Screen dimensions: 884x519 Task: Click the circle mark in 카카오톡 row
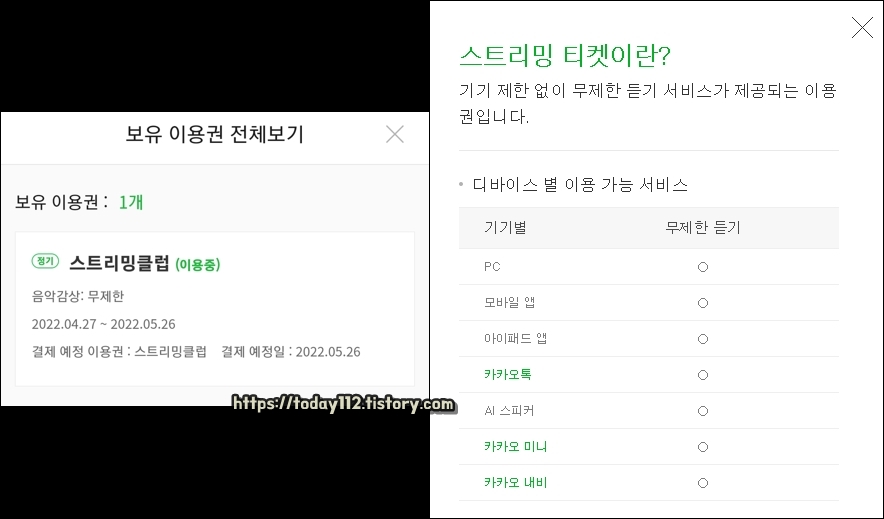coord(702,375)
